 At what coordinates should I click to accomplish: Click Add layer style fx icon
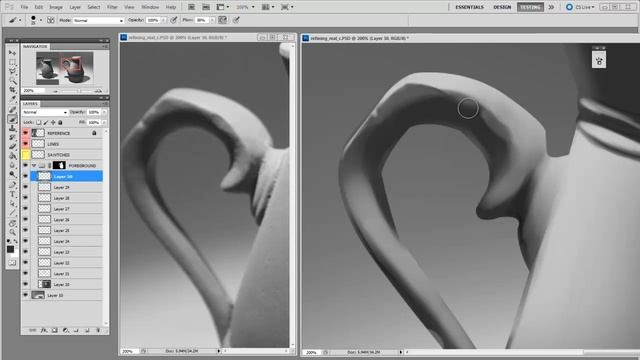pos(44,330)
